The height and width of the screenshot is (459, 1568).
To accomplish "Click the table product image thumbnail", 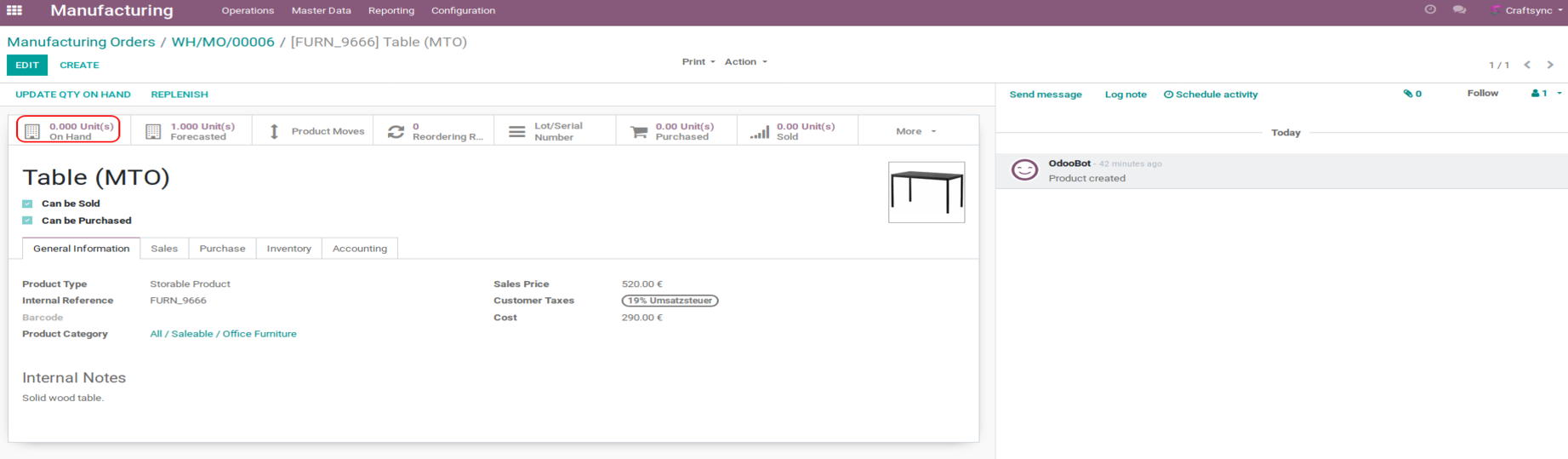I will [926, 192].
